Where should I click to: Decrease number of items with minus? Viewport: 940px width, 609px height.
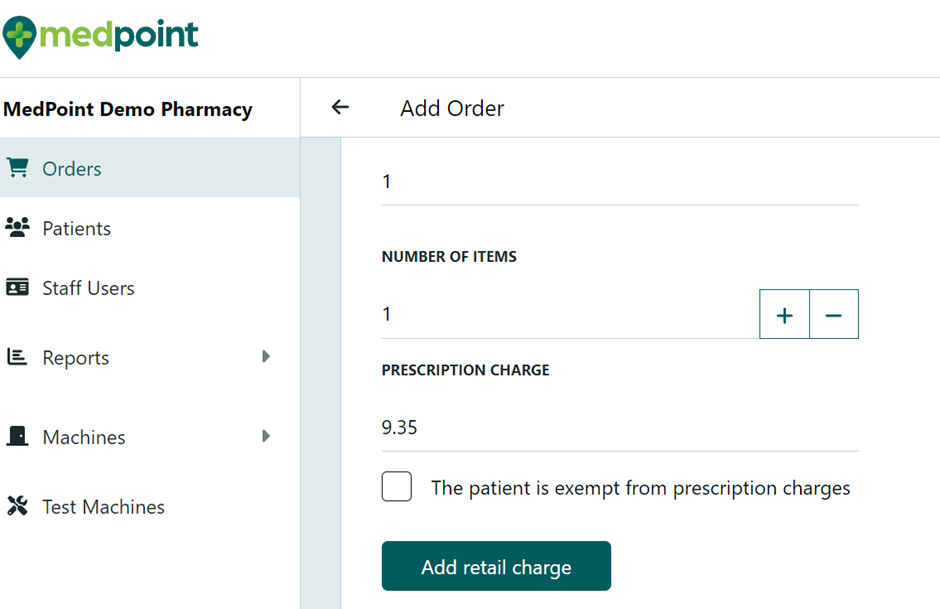pyautogui.click(x=833, y=315)
